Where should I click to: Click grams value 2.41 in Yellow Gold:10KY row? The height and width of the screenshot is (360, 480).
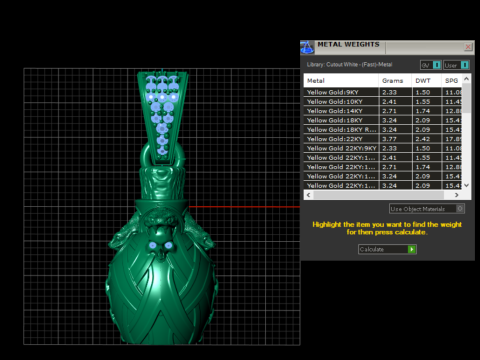point(389,102)
